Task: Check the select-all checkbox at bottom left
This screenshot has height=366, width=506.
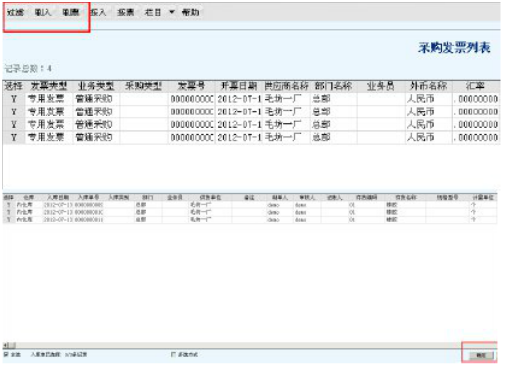Action: [x=6, y=354]
